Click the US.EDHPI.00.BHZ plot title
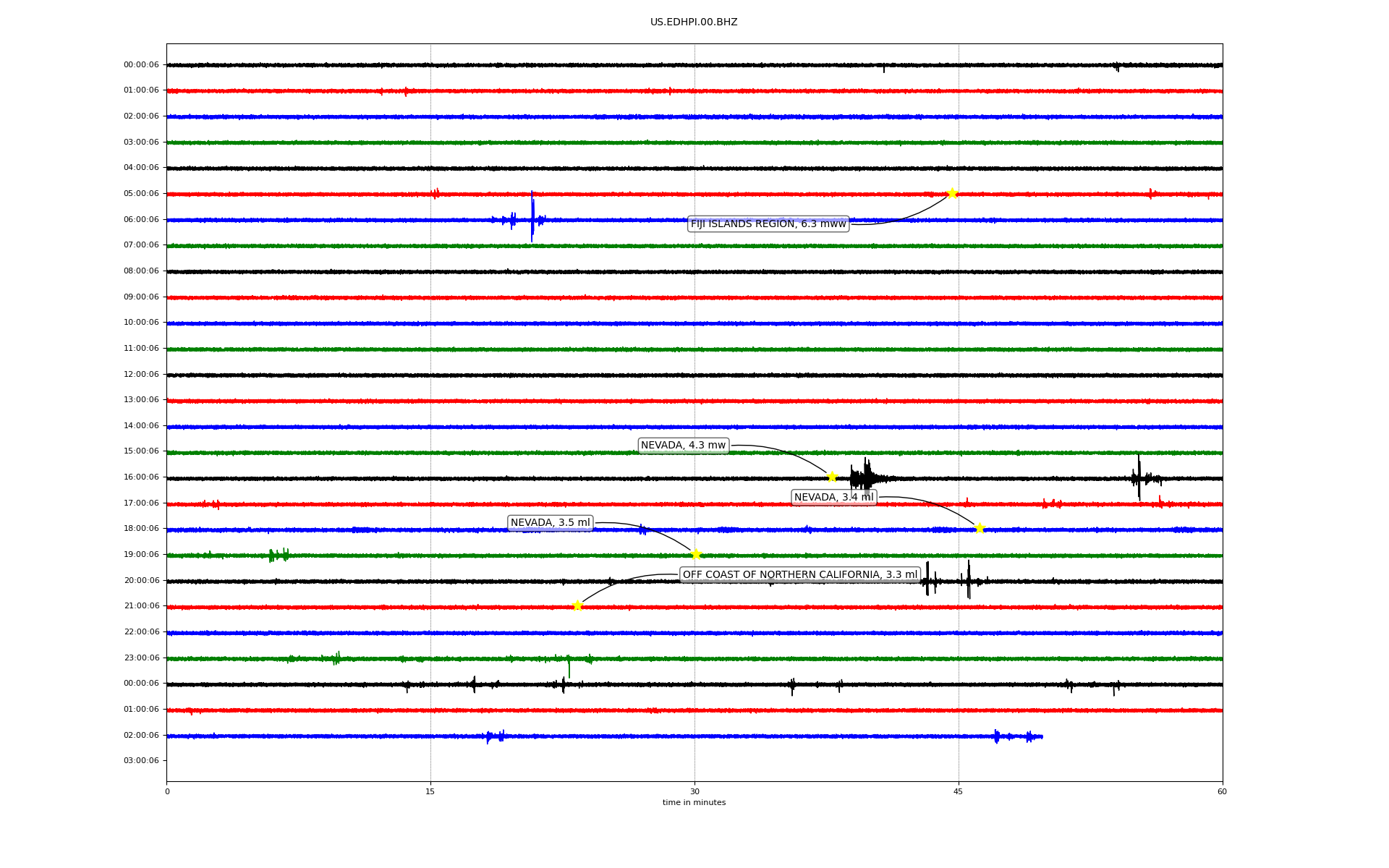1389x868 pixels. (x=694, y=22)
